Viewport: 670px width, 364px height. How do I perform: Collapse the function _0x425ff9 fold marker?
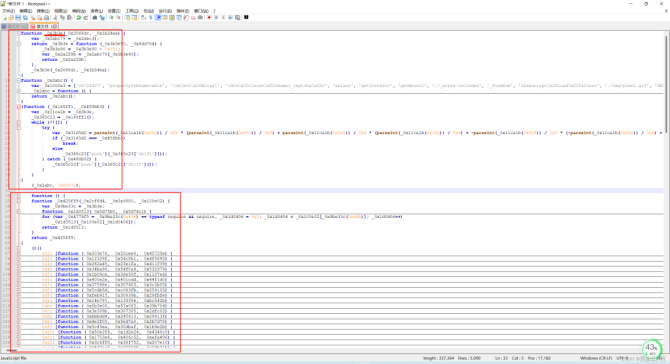click(19, 201)
